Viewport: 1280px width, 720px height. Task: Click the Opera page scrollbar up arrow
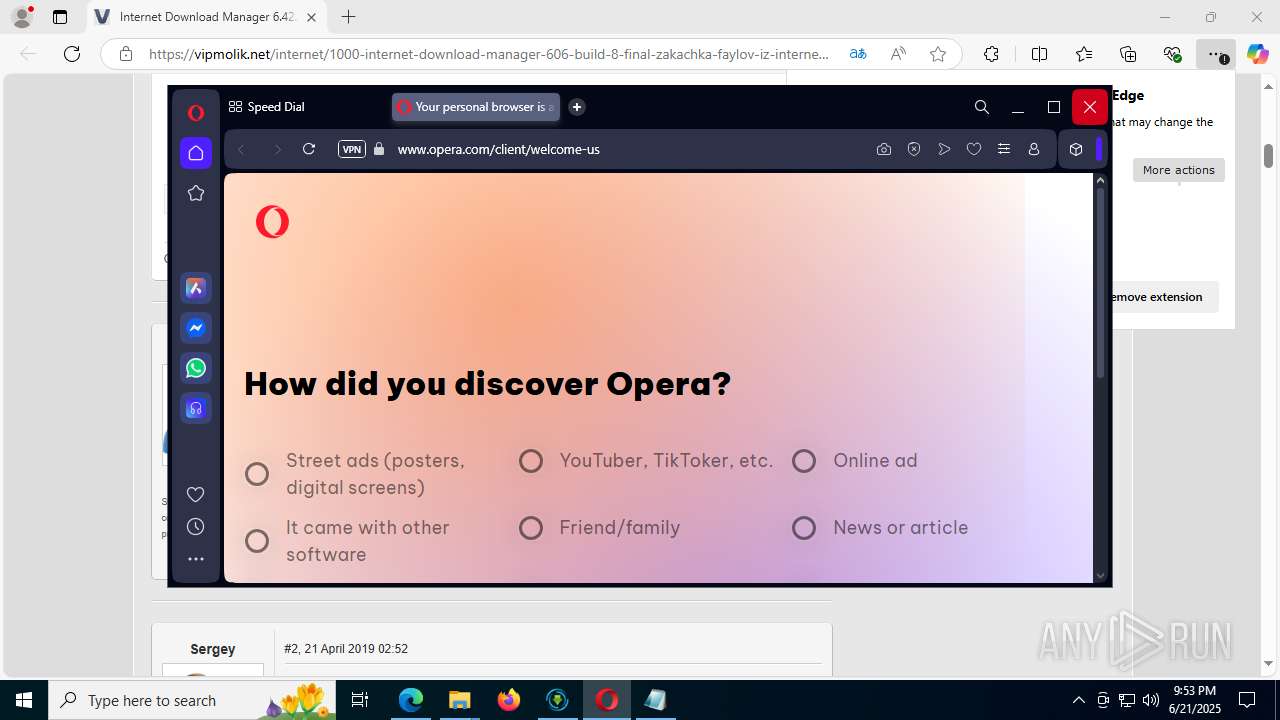[x=1101, y=181]
